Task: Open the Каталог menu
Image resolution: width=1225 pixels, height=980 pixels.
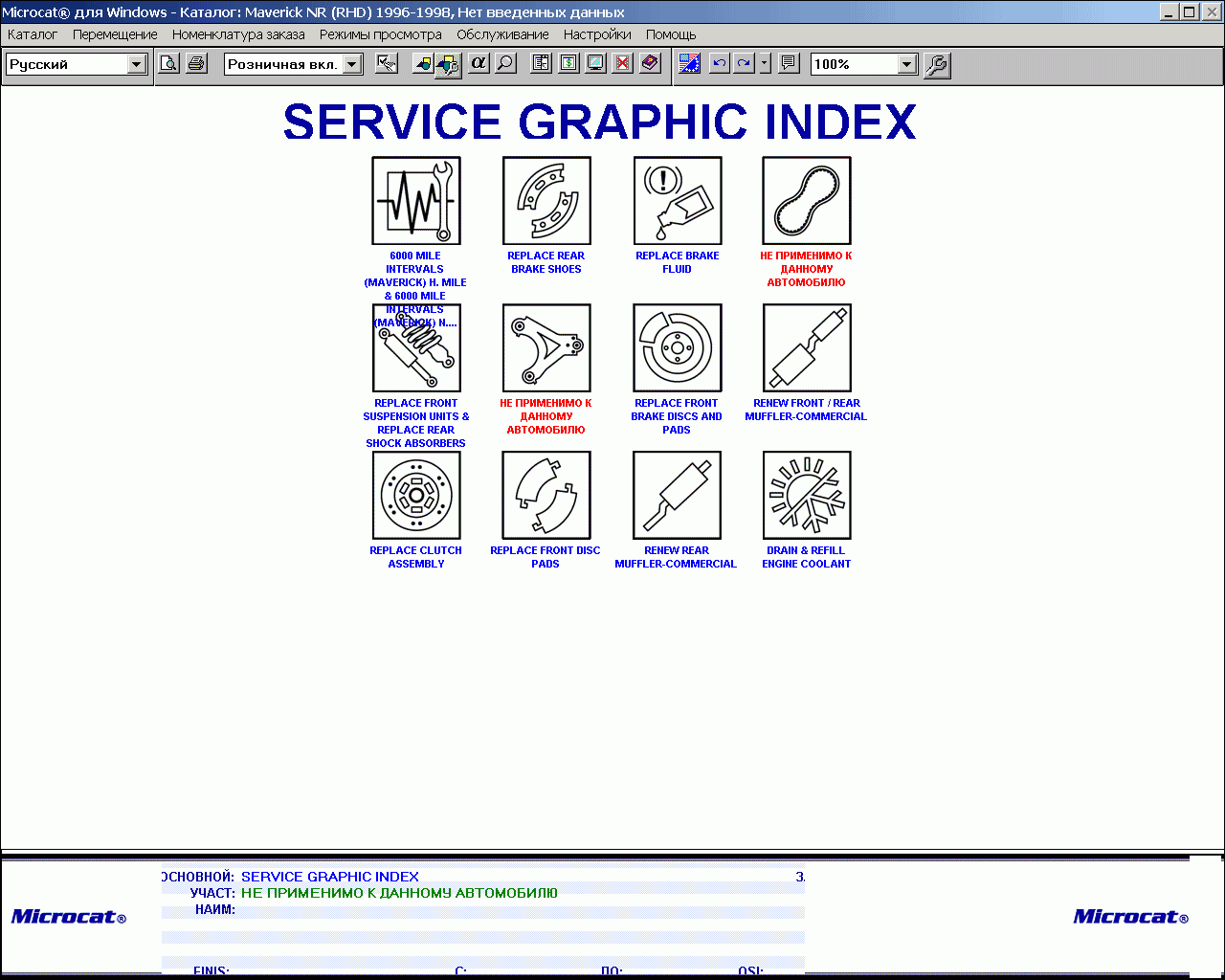Action: pos(33,34)
